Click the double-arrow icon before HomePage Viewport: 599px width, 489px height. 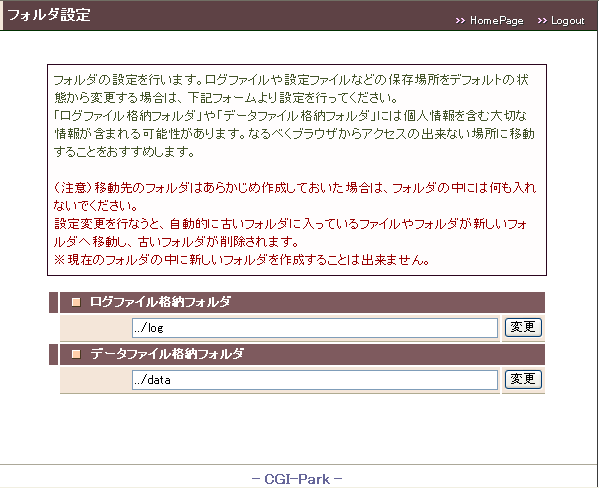pyautogui.click(x=460, y=21)
